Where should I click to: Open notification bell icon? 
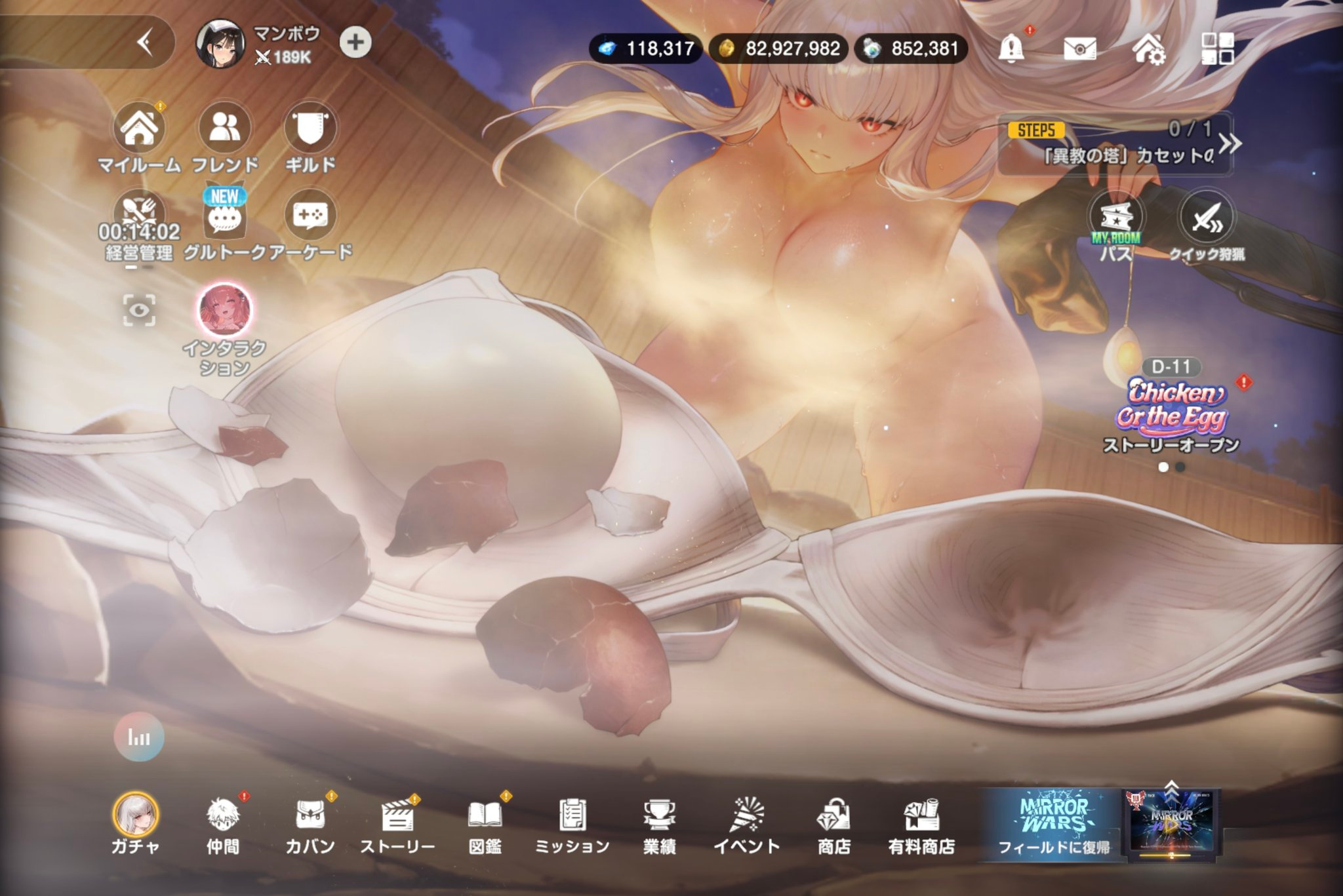[1011, 48]
